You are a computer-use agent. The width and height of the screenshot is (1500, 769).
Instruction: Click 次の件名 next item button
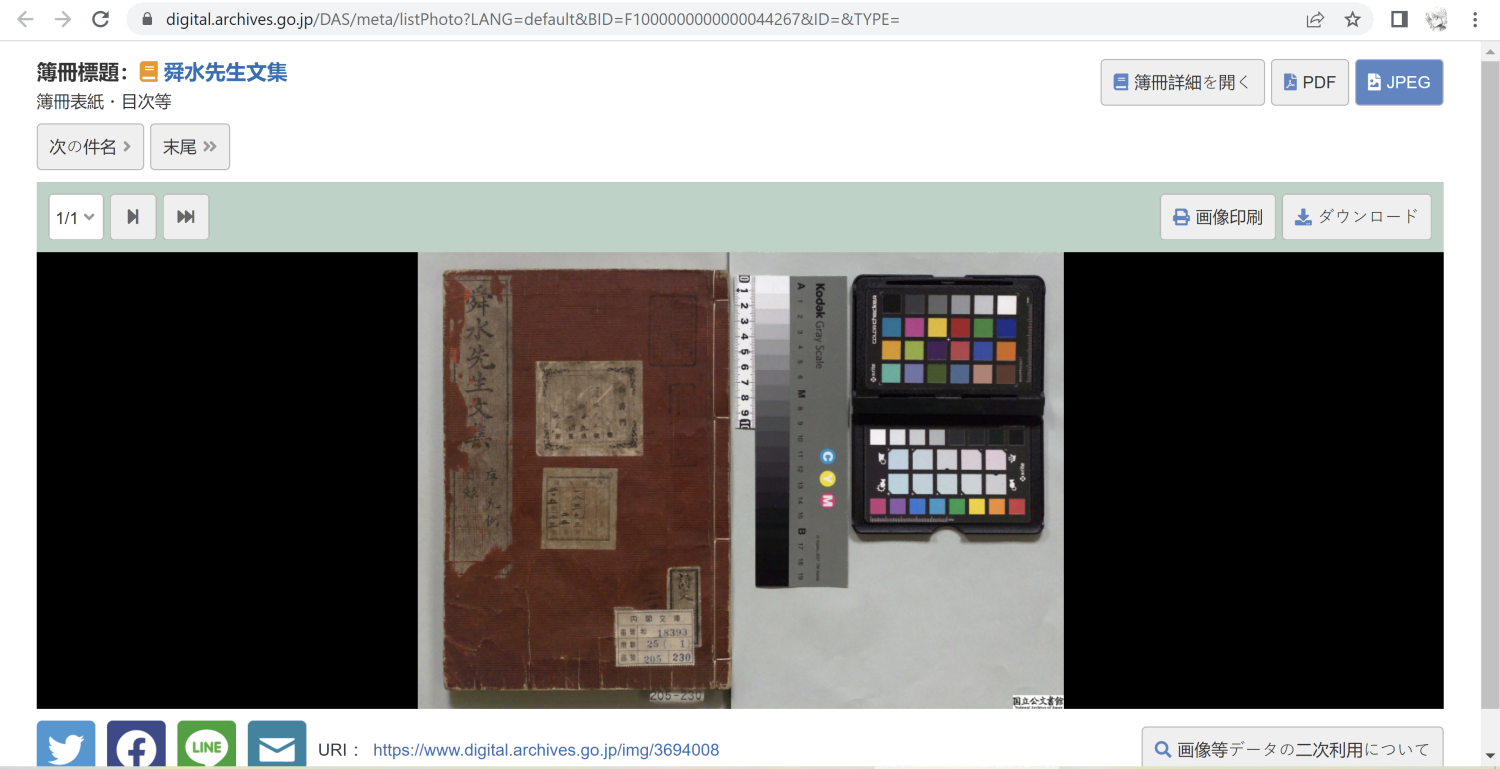(x=90, y=147)
